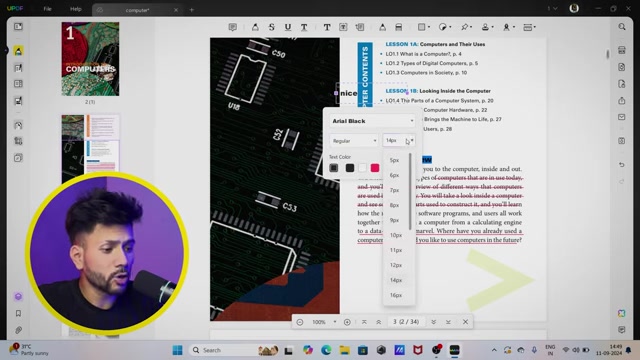Click the share icon on right sidebar
The height and width of the screenshot is (360, 640).
click(x=622, y=100)
